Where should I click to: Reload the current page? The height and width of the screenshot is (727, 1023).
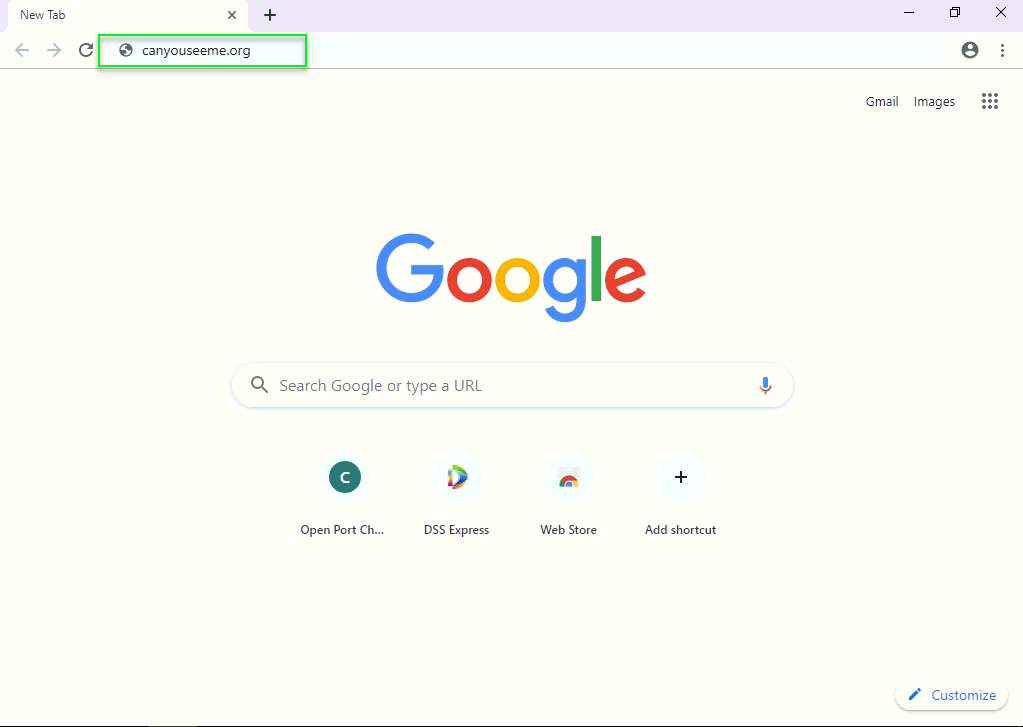point(85,50)
